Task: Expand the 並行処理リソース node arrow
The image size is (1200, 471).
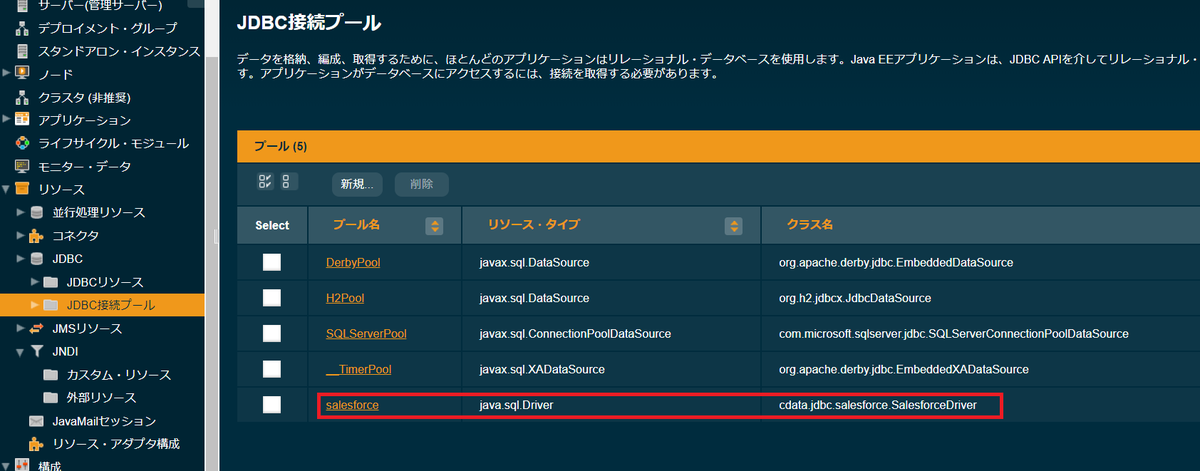Action: [x=21, y=212]
